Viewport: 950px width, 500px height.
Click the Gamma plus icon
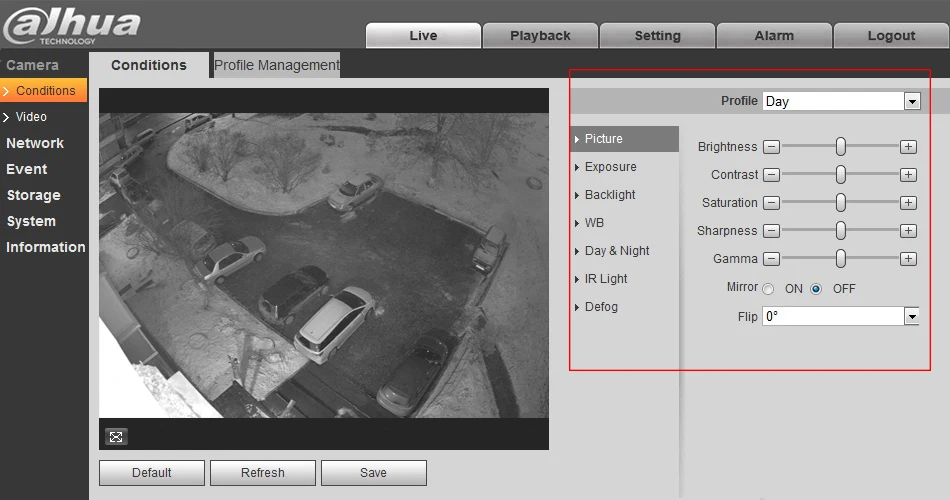(908, 259)
